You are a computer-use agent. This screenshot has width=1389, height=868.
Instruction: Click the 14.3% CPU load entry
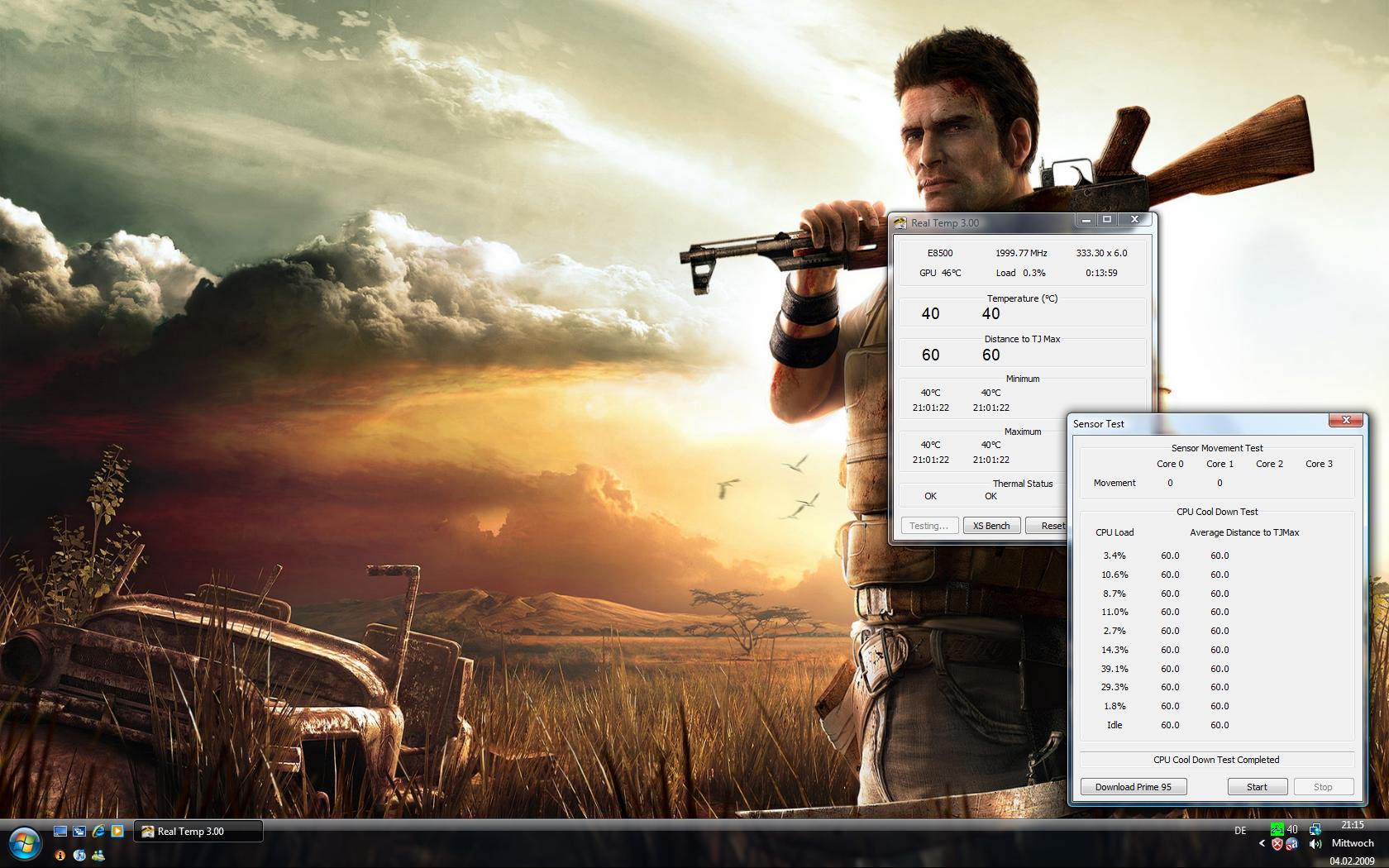1115,650
